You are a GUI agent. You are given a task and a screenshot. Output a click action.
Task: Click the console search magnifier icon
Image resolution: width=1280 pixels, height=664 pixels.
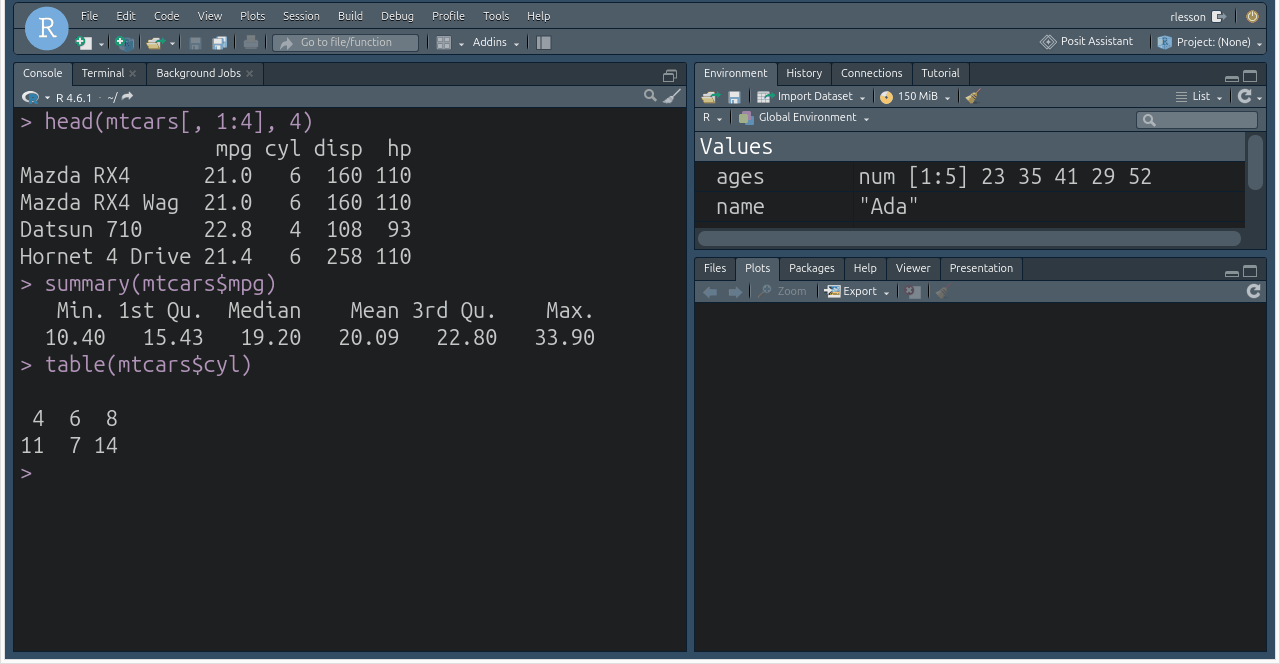(650, 96)
